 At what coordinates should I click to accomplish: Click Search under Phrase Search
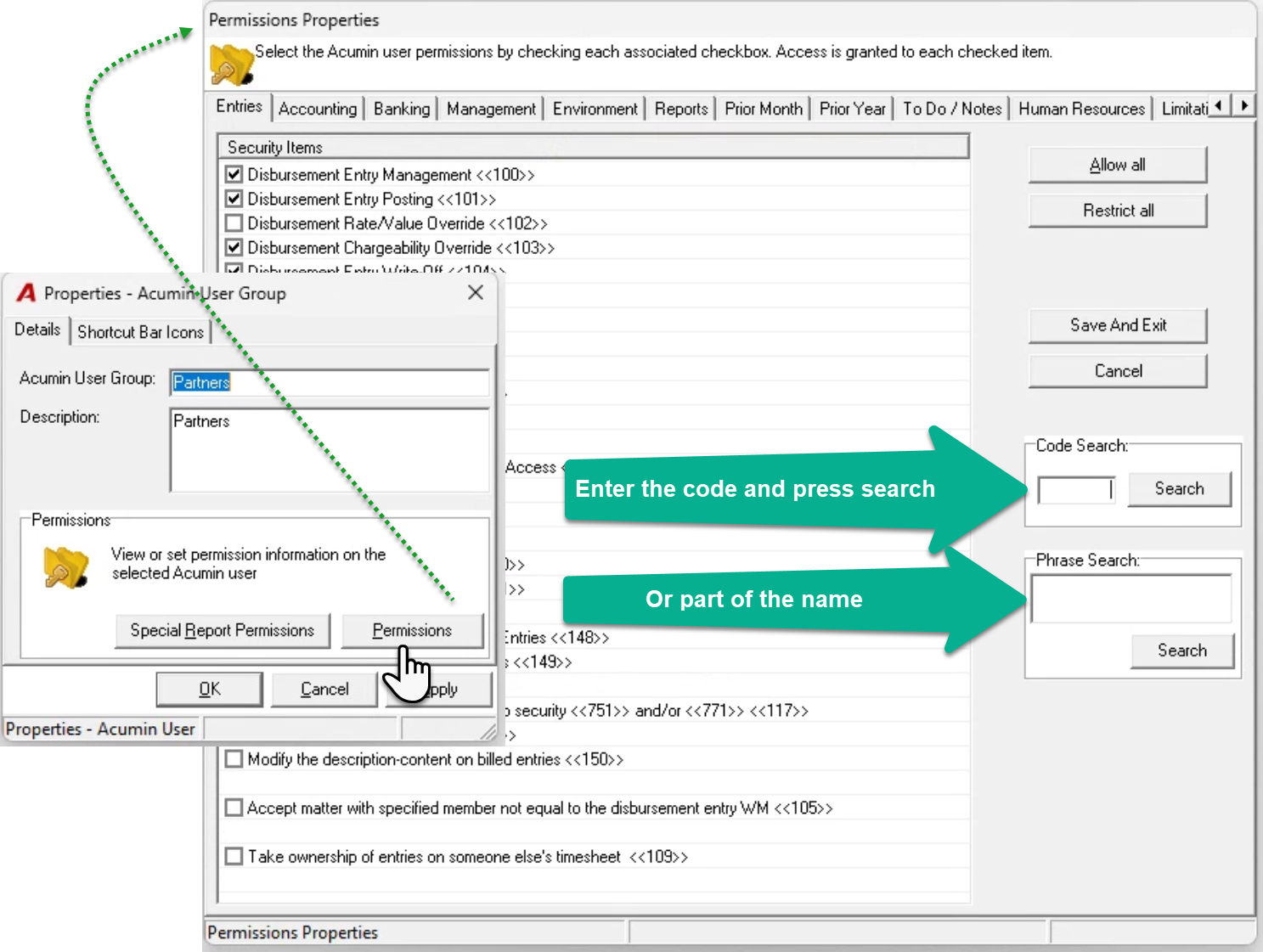pos(1182,651)
